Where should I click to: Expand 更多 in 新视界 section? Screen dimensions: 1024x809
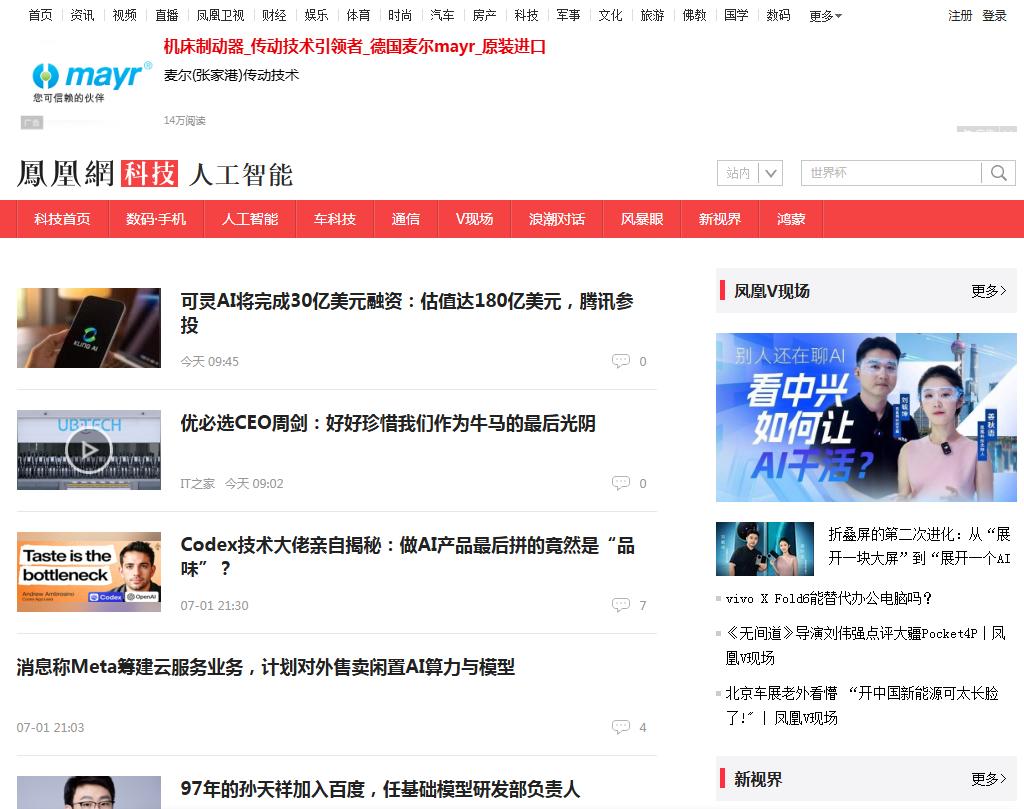[988, 778]
